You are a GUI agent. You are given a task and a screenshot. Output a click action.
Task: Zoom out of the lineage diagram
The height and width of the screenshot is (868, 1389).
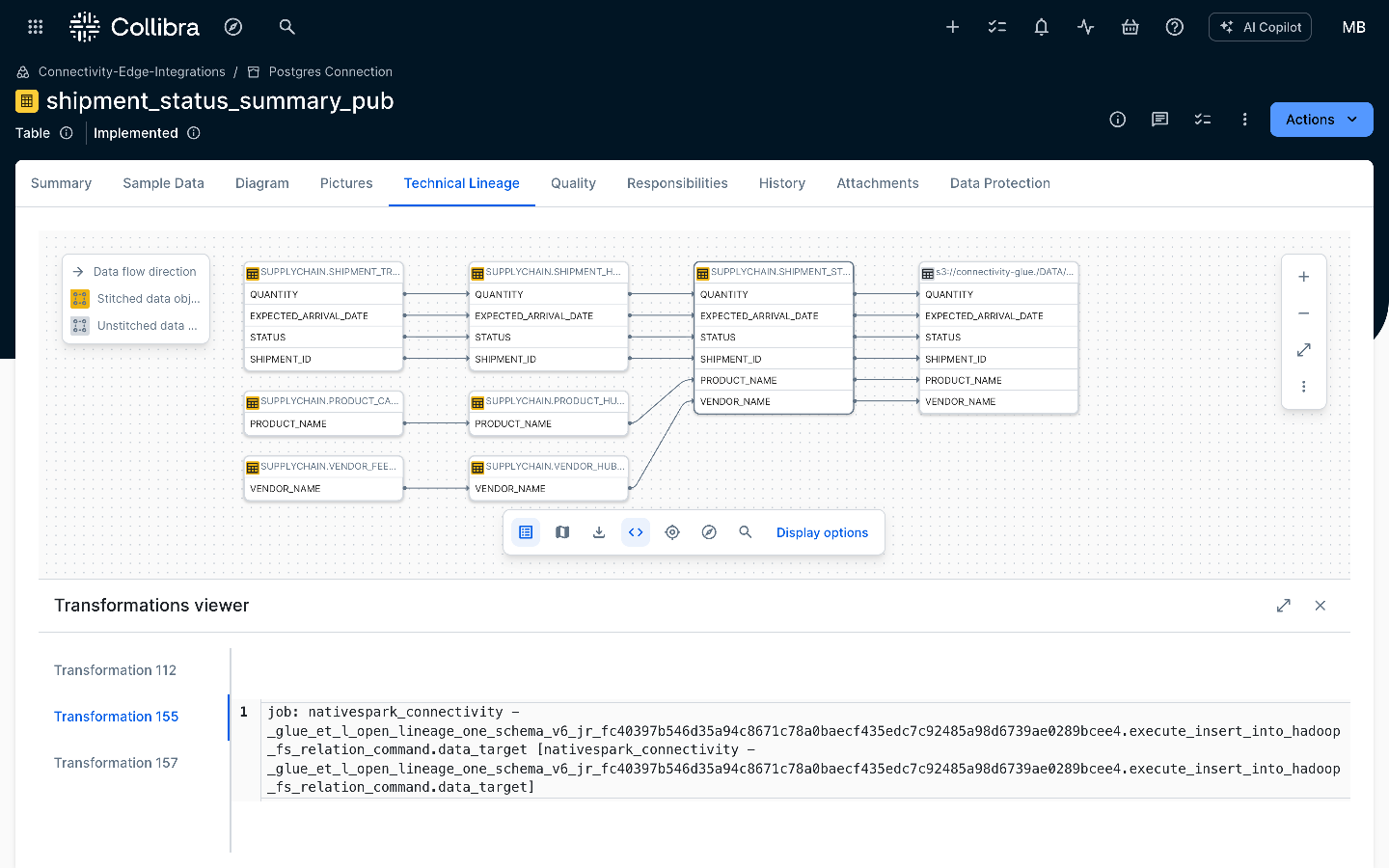[1303, 313]
